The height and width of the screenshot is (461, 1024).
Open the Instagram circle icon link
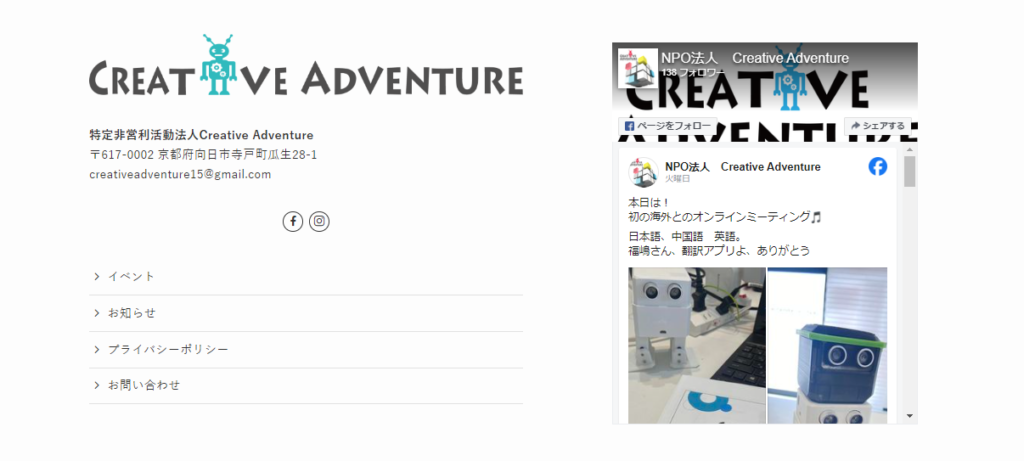click(319, 221)
